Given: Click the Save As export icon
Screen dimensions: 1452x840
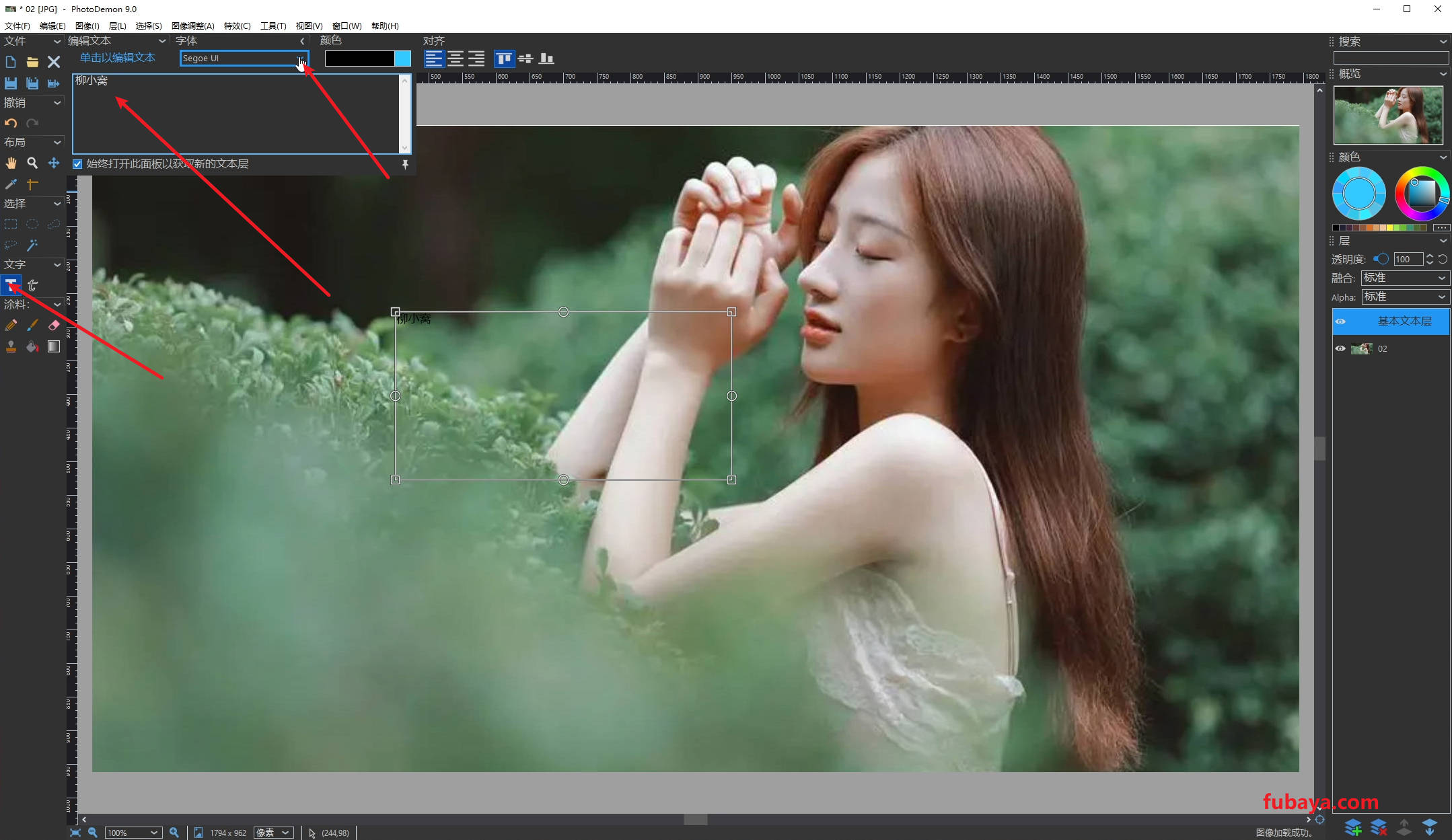Looking at the screenshot, I should [x=54, y=83].
